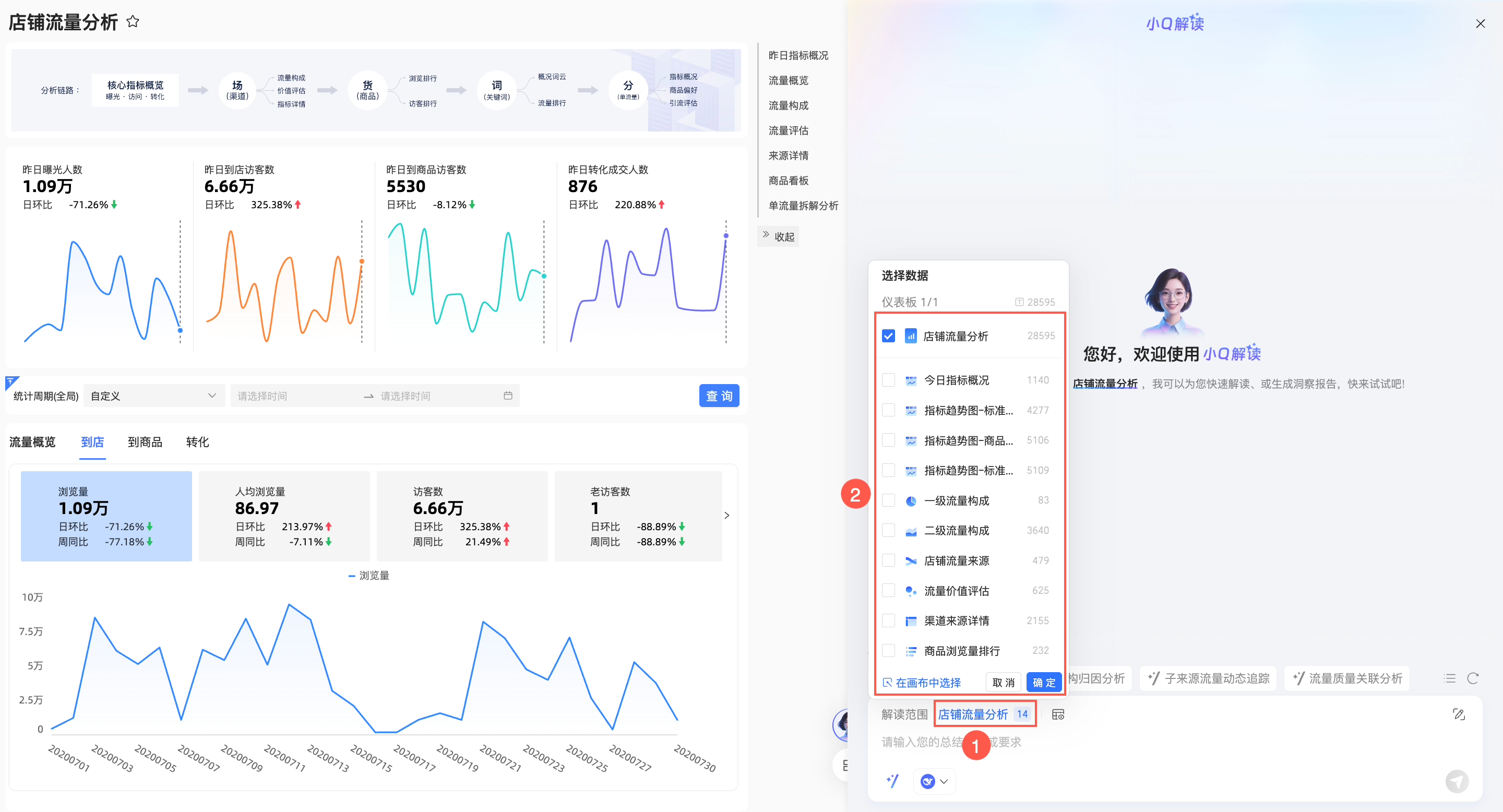1503x812 pixels.
Task: Select 流量构成 in the side navigation
Action: pos(788,105)
